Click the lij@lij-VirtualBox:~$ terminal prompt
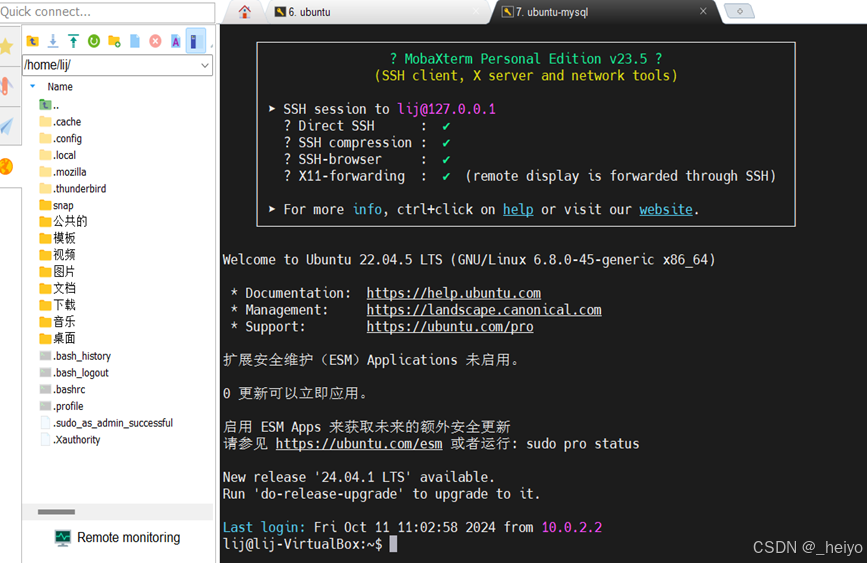Image resolution: width=867 pixels, height=563 pixels. [302, 544]
